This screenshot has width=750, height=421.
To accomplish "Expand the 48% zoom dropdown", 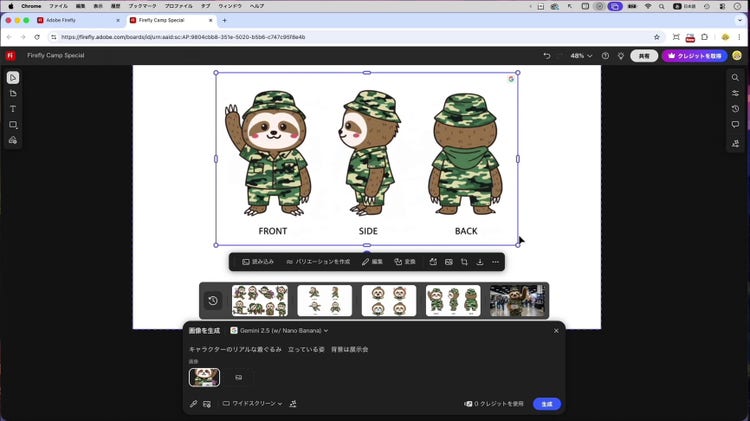I will click(581, 56).
